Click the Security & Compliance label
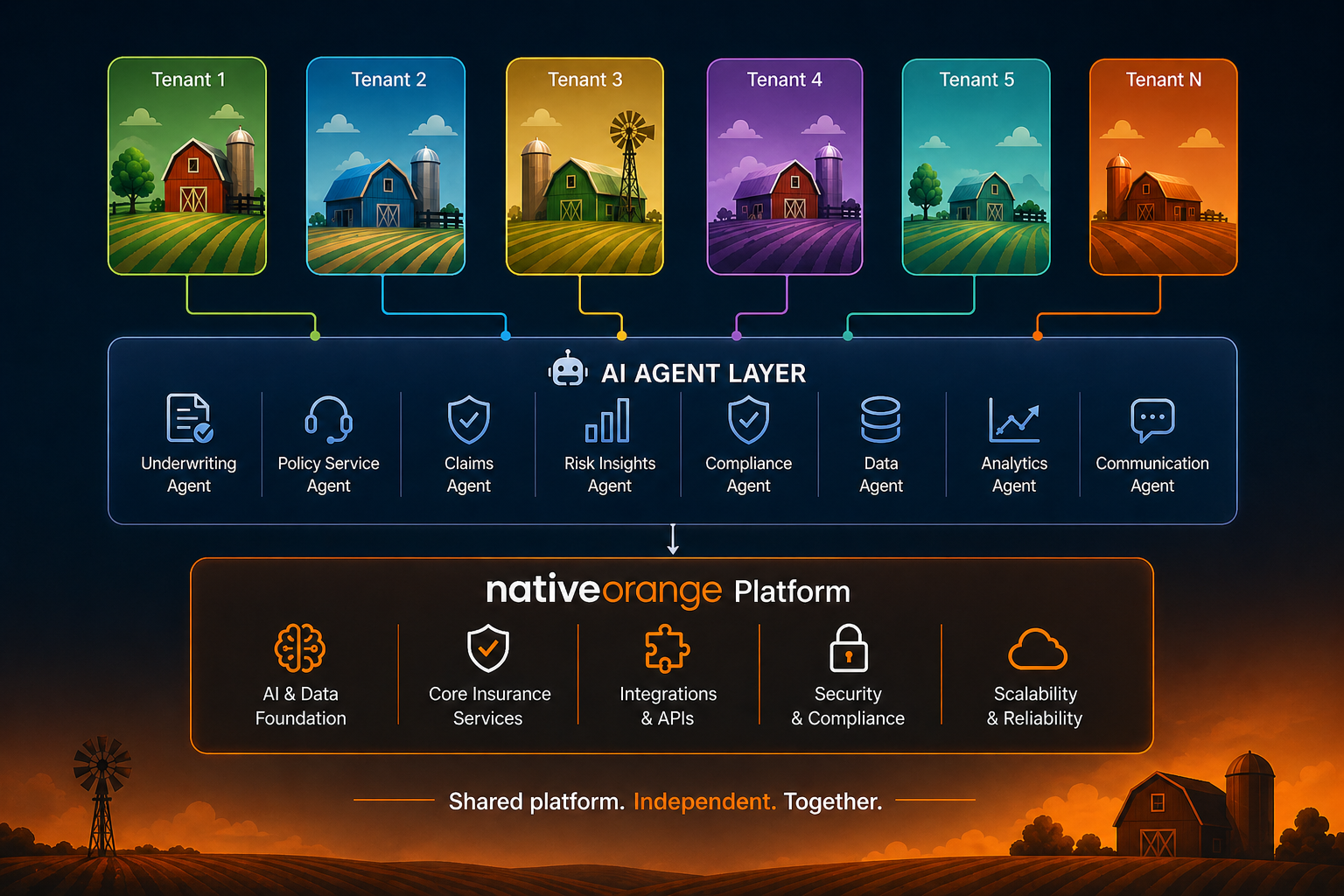Viewport: 1344px width, 896px height. 848,706
